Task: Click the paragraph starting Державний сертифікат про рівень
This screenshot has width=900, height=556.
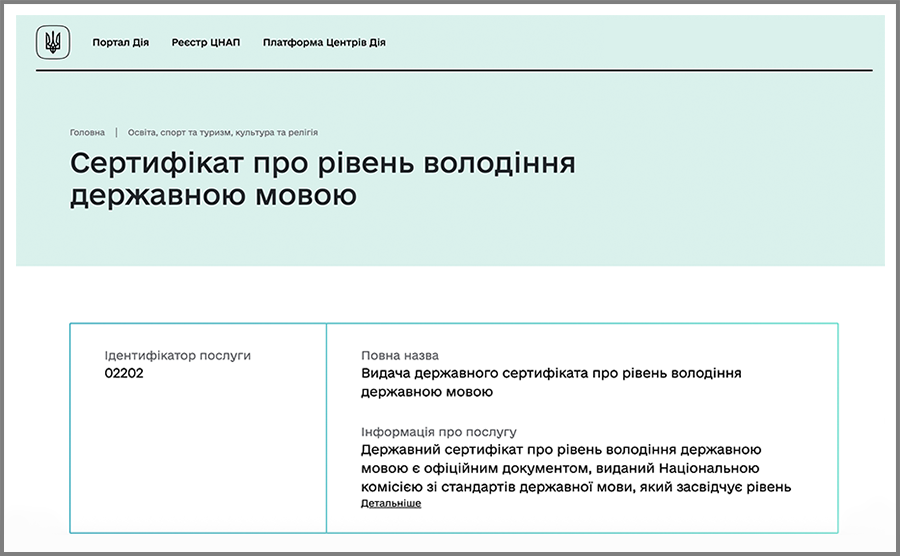Action: (576, 468)
